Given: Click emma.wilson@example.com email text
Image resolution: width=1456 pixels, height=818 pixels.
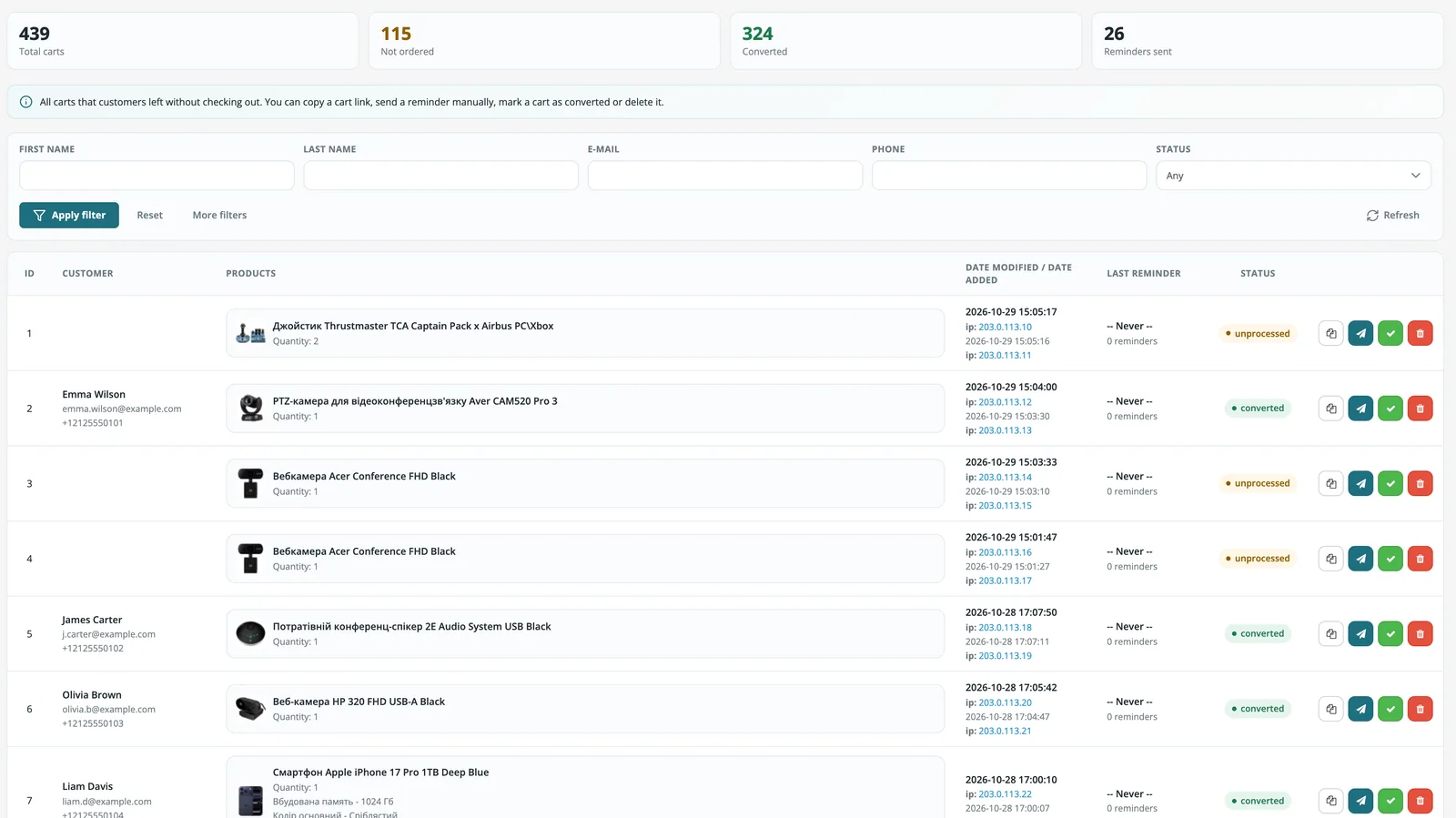Looking at the screenshot, I should pyautogui.click(x=122, y=409).
